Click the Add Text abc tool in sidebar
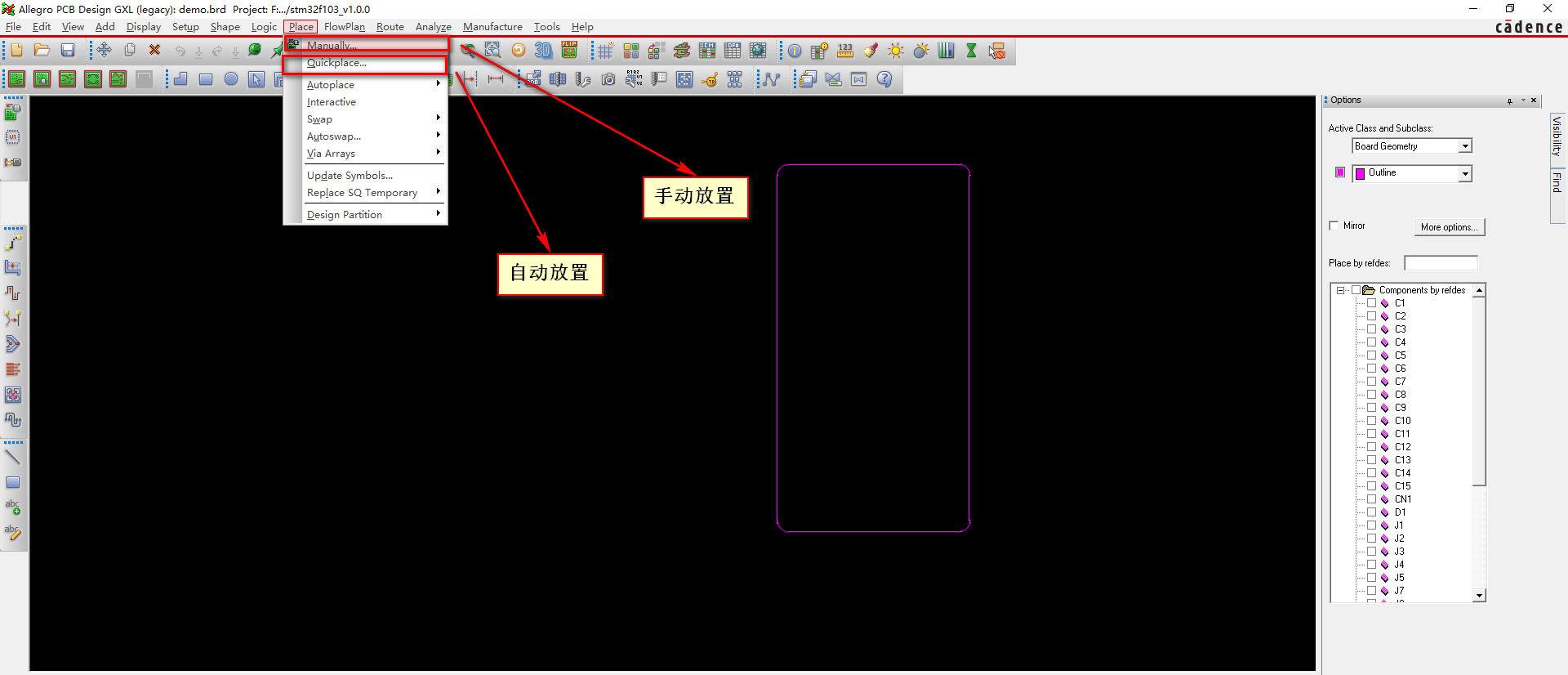 (13, 507)
